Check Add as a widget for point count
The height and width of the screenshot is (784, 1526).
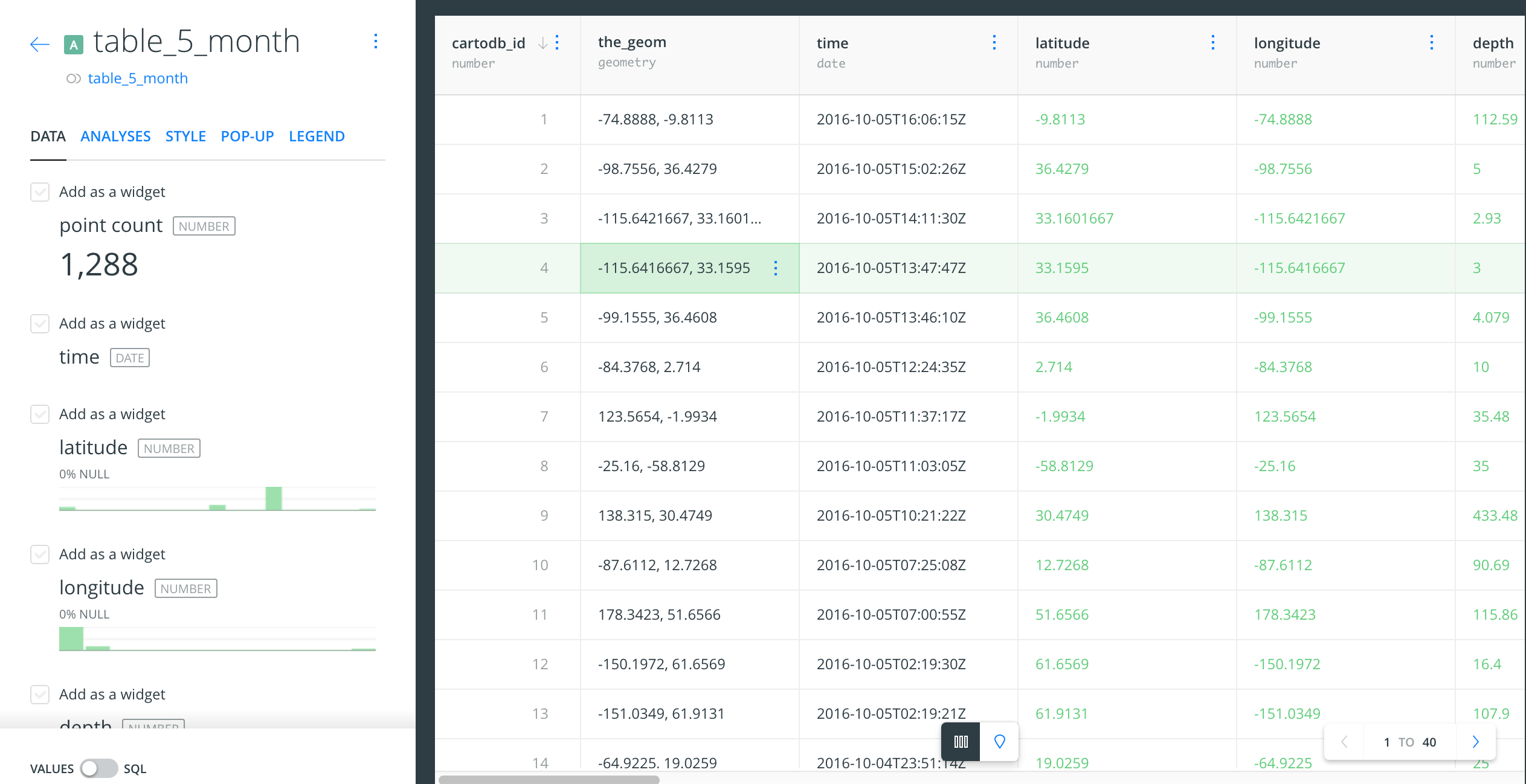40,192
